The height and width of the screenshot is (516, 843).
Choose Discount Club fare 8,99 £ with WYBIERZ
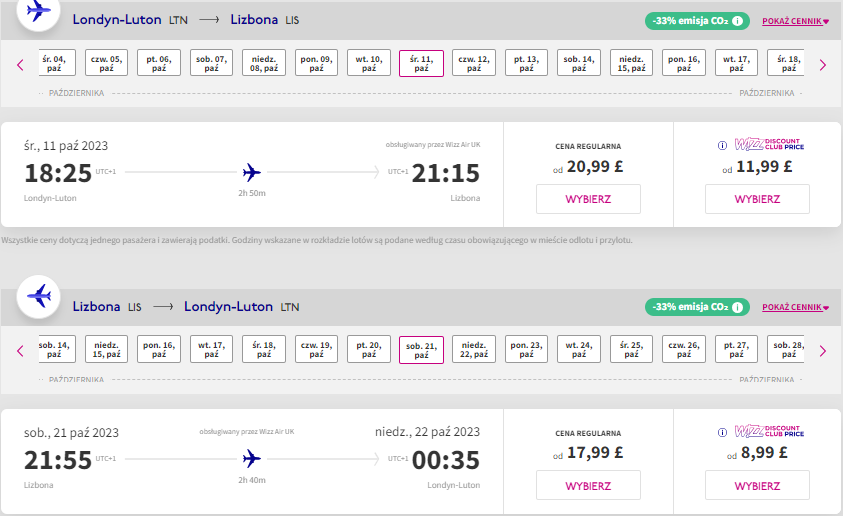(758, 485)
